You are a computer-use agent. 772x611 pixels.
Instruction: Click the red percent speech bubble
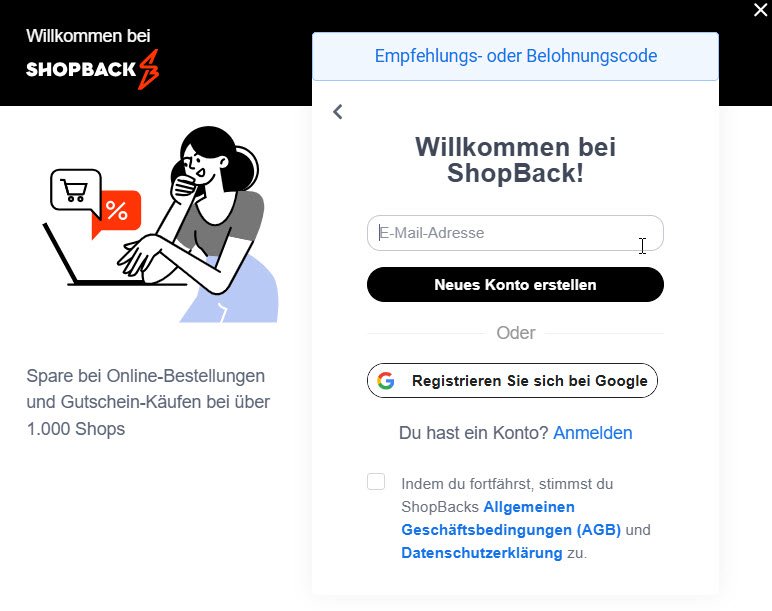pos(117,212)
